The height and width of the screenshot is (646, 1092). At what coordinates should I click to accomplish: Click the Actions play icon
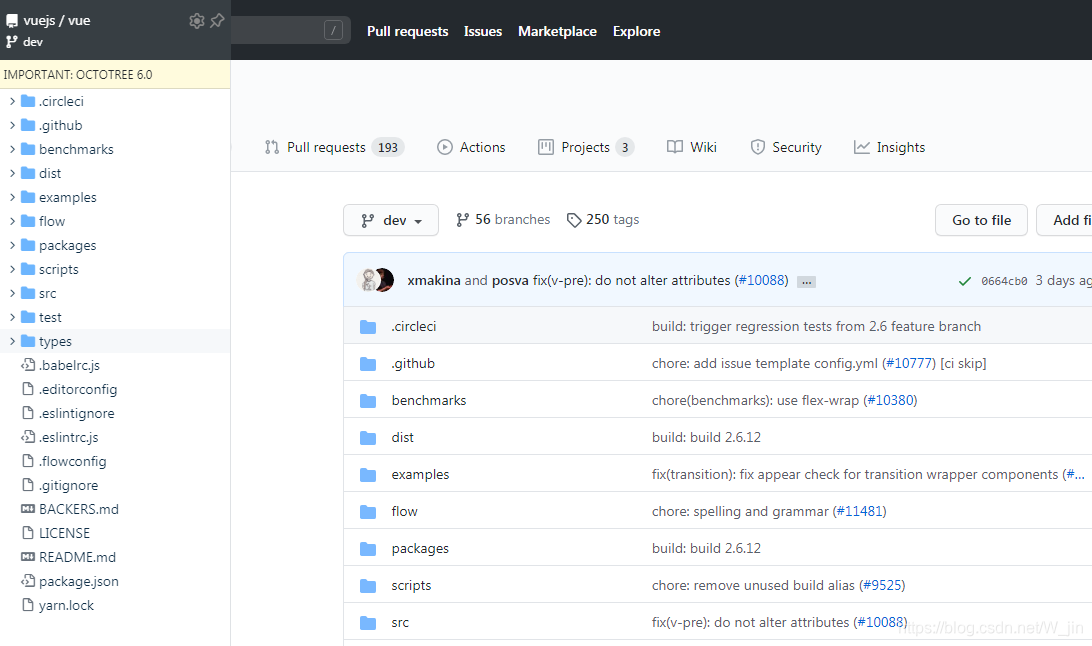pos(444,148)
